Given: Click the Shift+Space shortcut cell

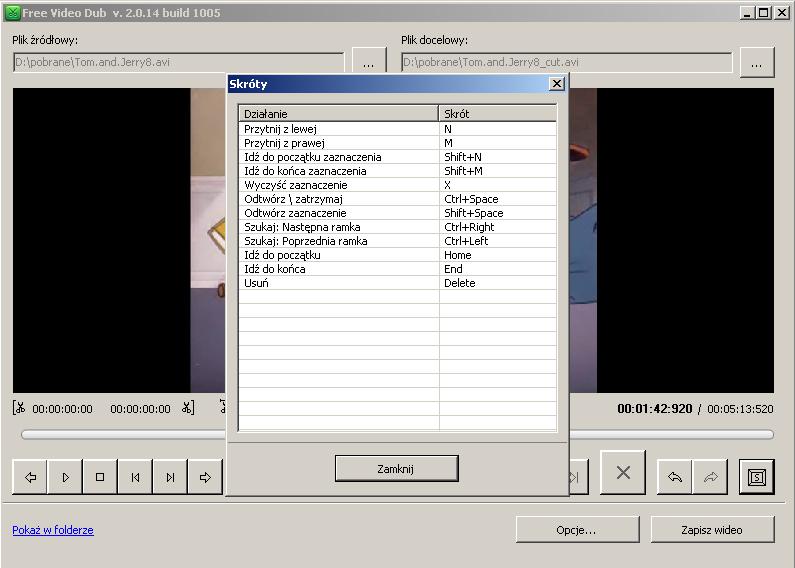Looking at the screenshot, I should click(498, 213).
